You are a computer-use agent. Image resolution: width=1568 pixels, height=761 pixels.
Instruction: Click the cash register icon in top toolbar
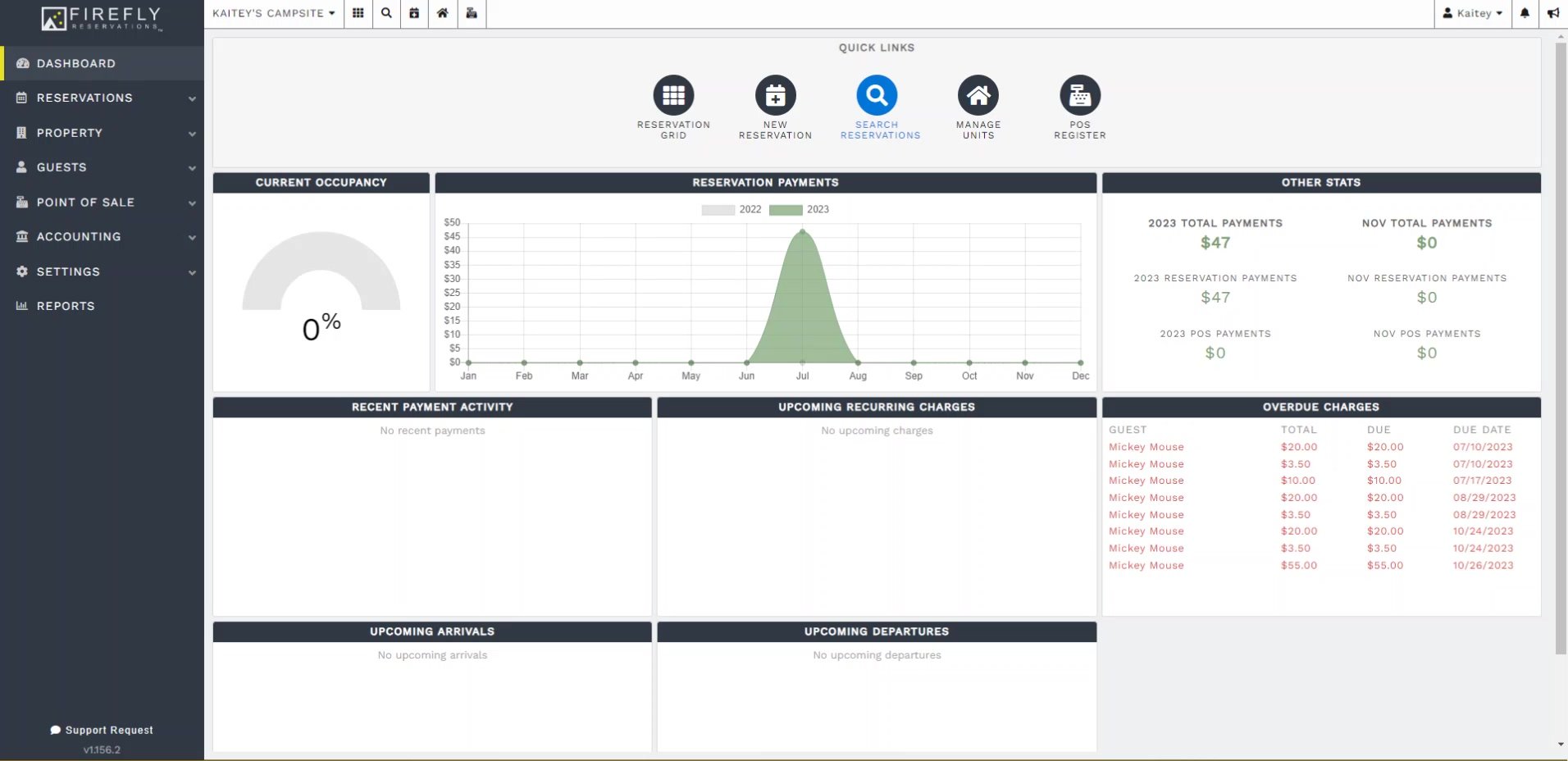[x=472, y=13]
